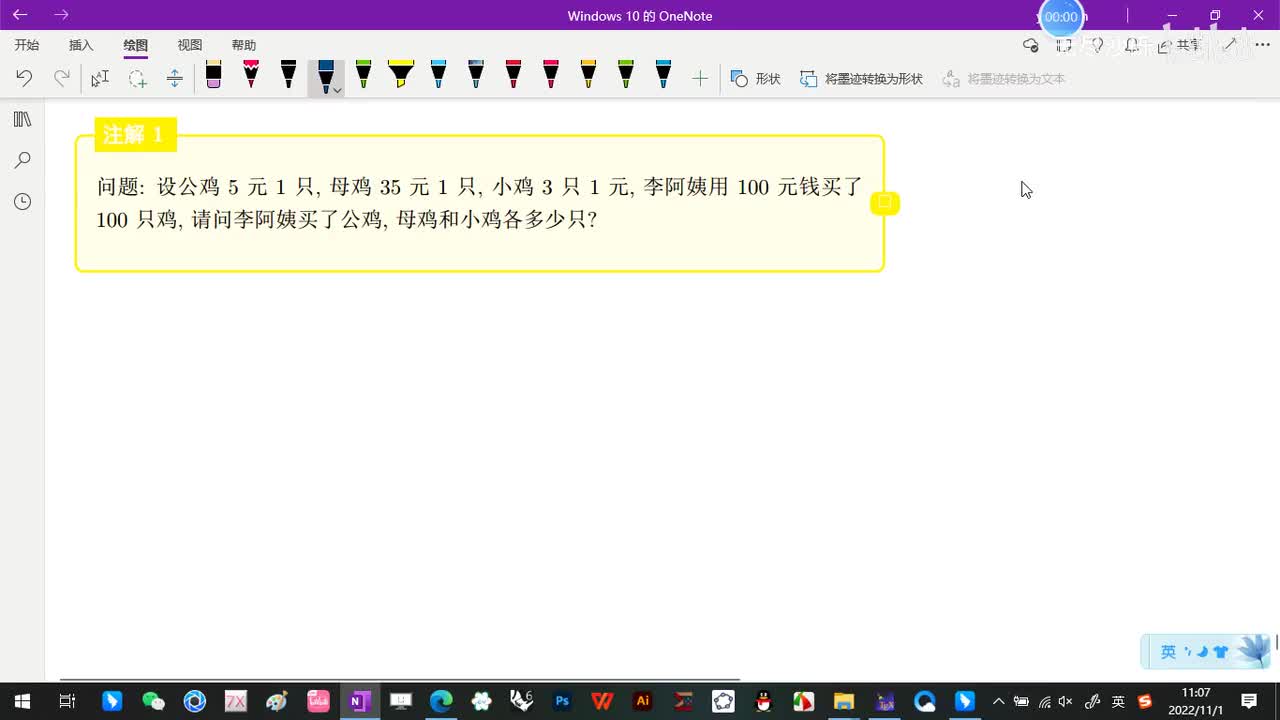Viewport: 1280px width, 720px height.
Task: Add a new pen with plus button
Action: click(700, 78)
